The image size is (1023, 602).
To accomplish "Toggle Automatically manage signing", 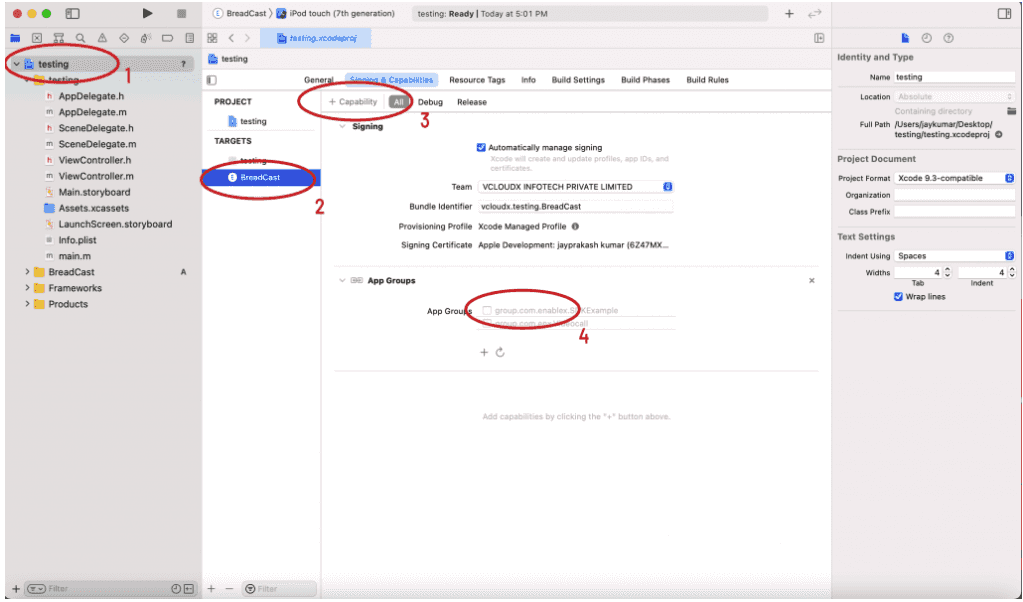I will tap(481, 147).
